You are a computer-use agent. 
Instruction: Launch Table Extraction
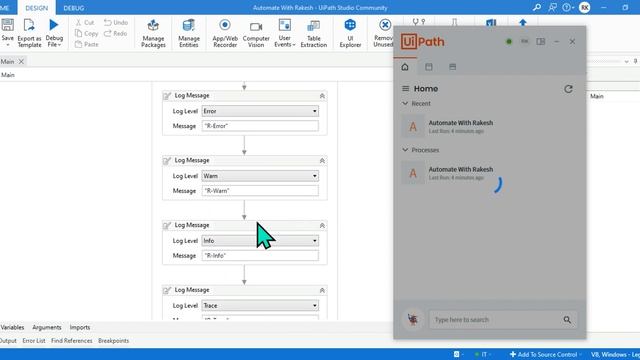click(x=313, y=33)
